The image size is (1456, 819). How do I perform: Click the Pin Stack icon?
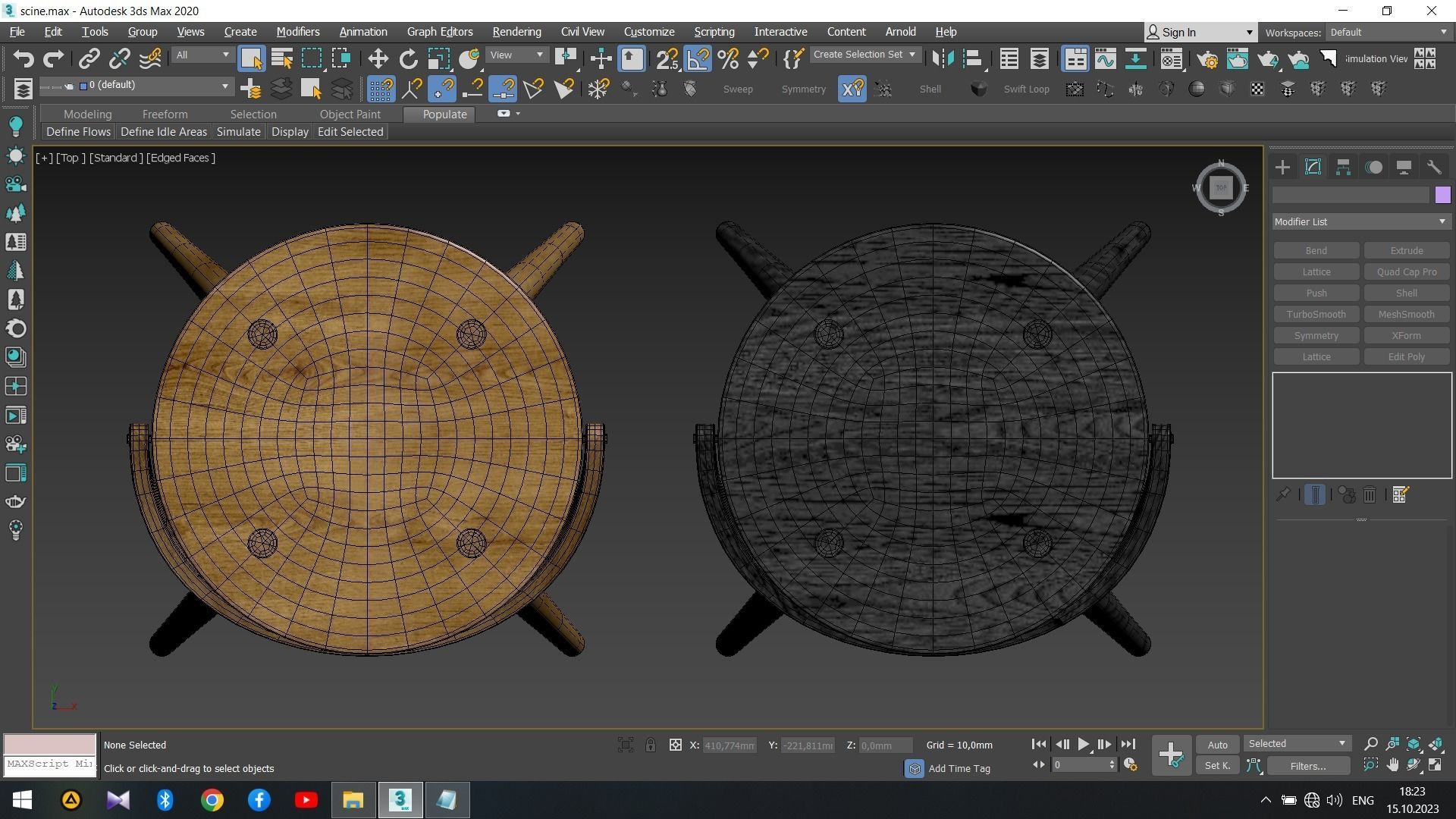[1283, 495]
